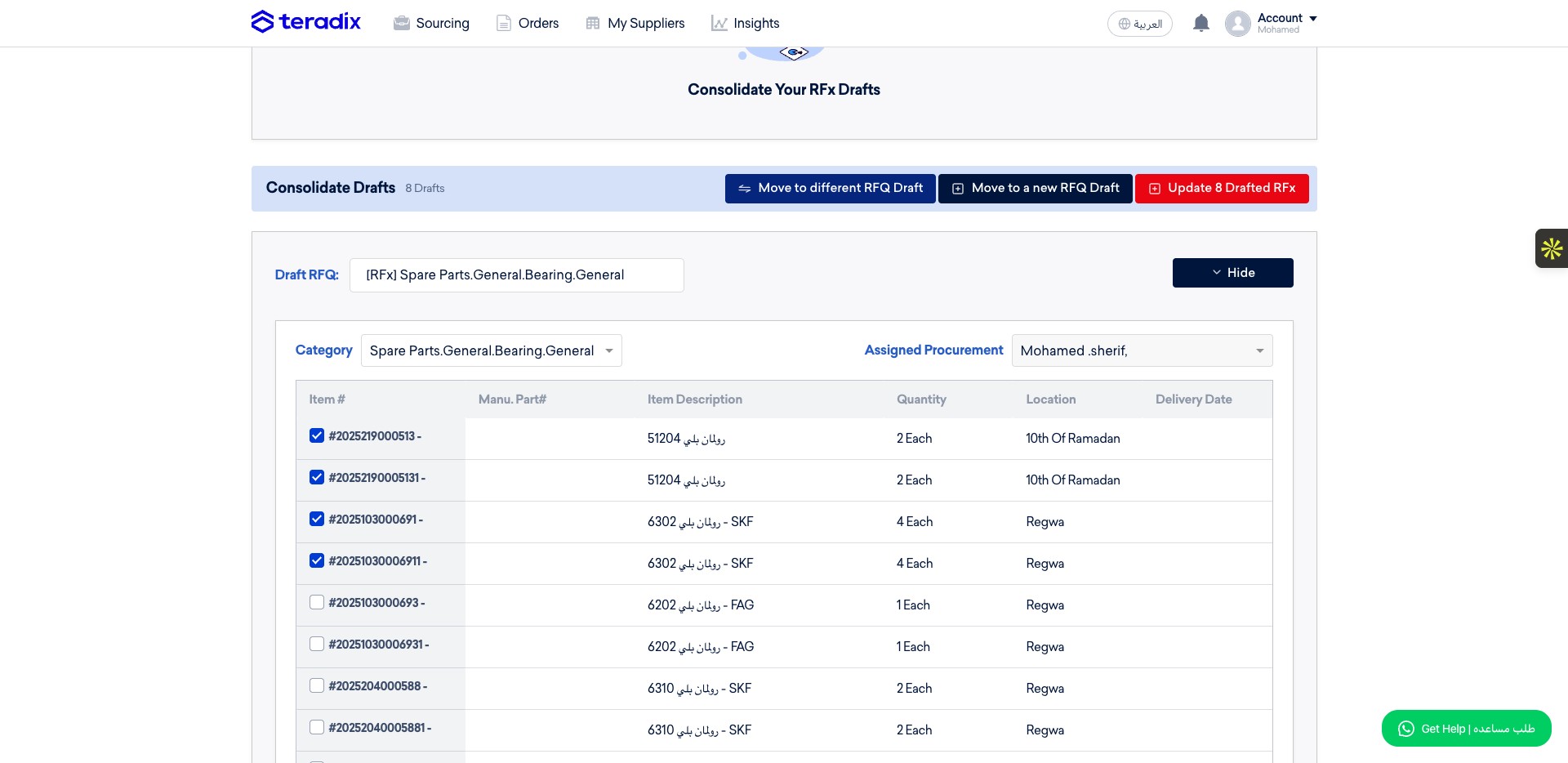The image size is (1568, 763).
Task: Check item #20251030006931
Action: [x=317, y=644]
